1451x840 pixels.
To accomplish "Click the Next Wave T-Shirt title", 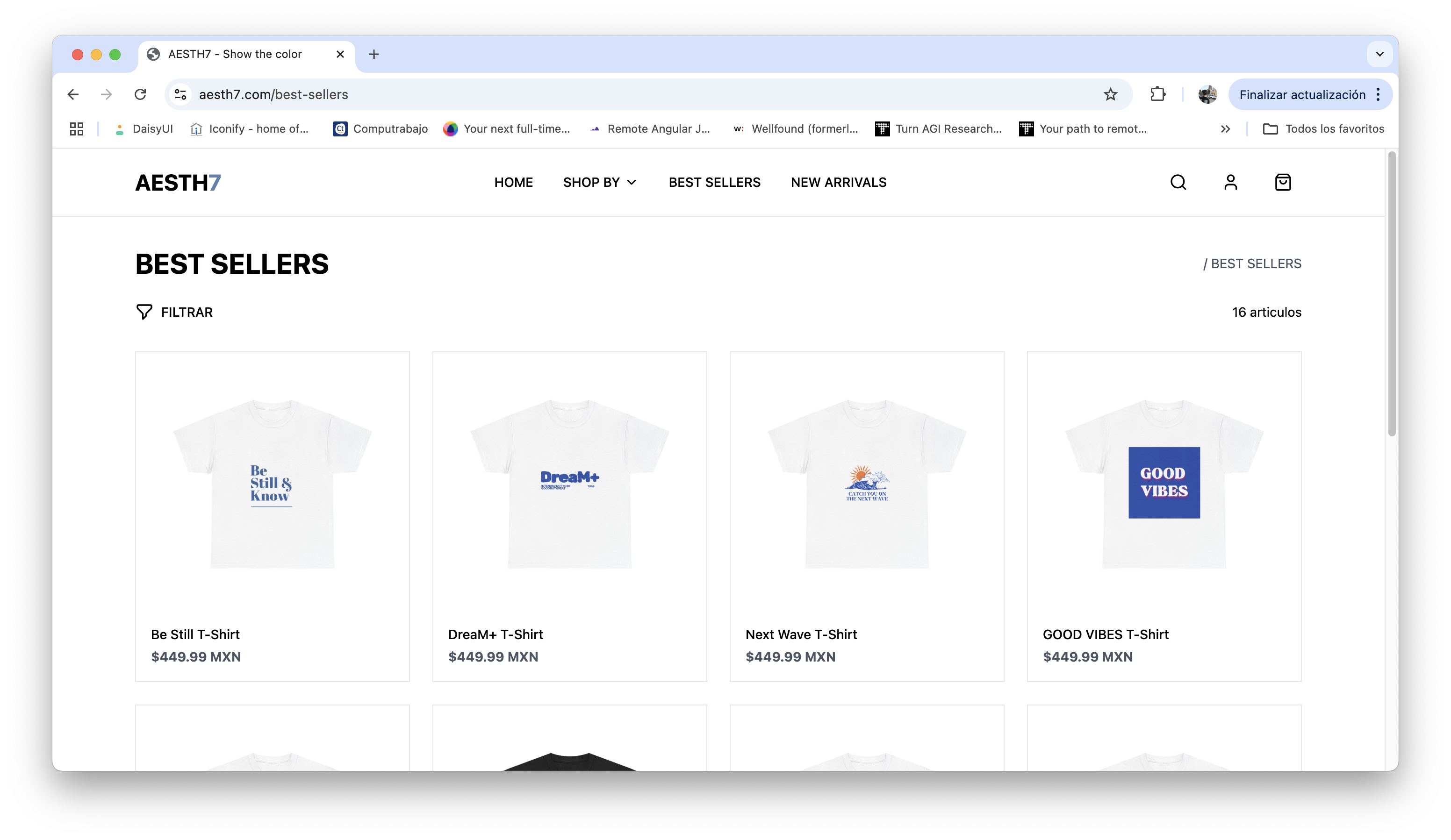I will [801, 634].
